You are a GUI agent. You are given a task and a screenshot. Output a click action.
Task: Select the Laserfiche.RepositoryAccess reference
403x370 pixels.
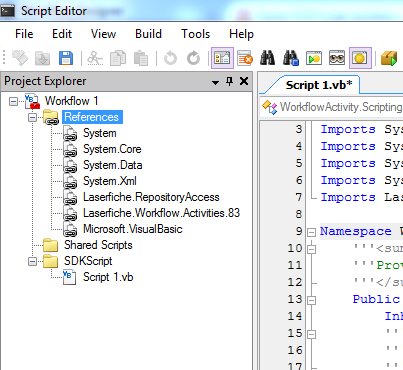[x=151, y=197]
